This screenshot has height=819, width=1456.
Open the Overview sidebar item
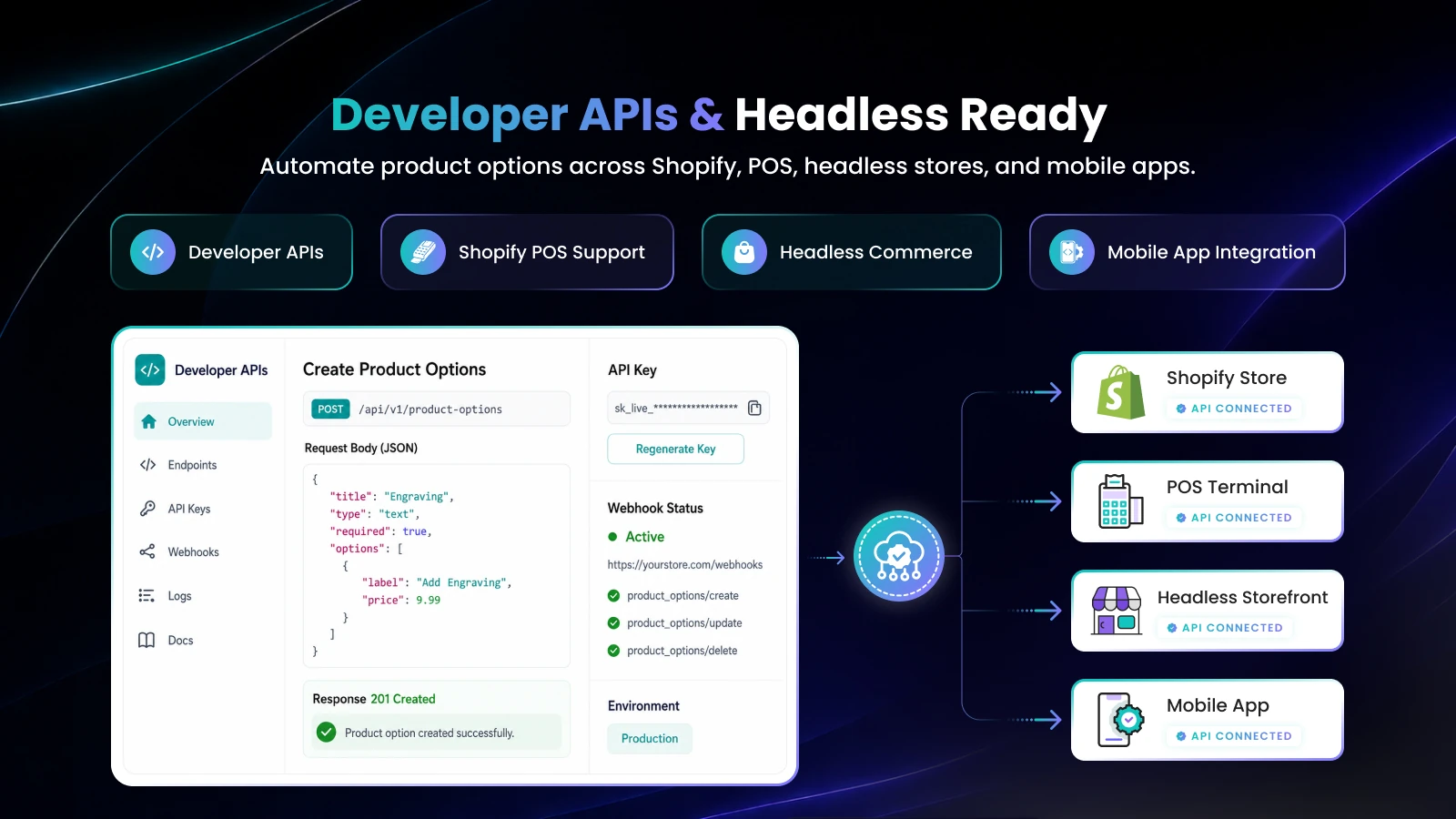203,421
